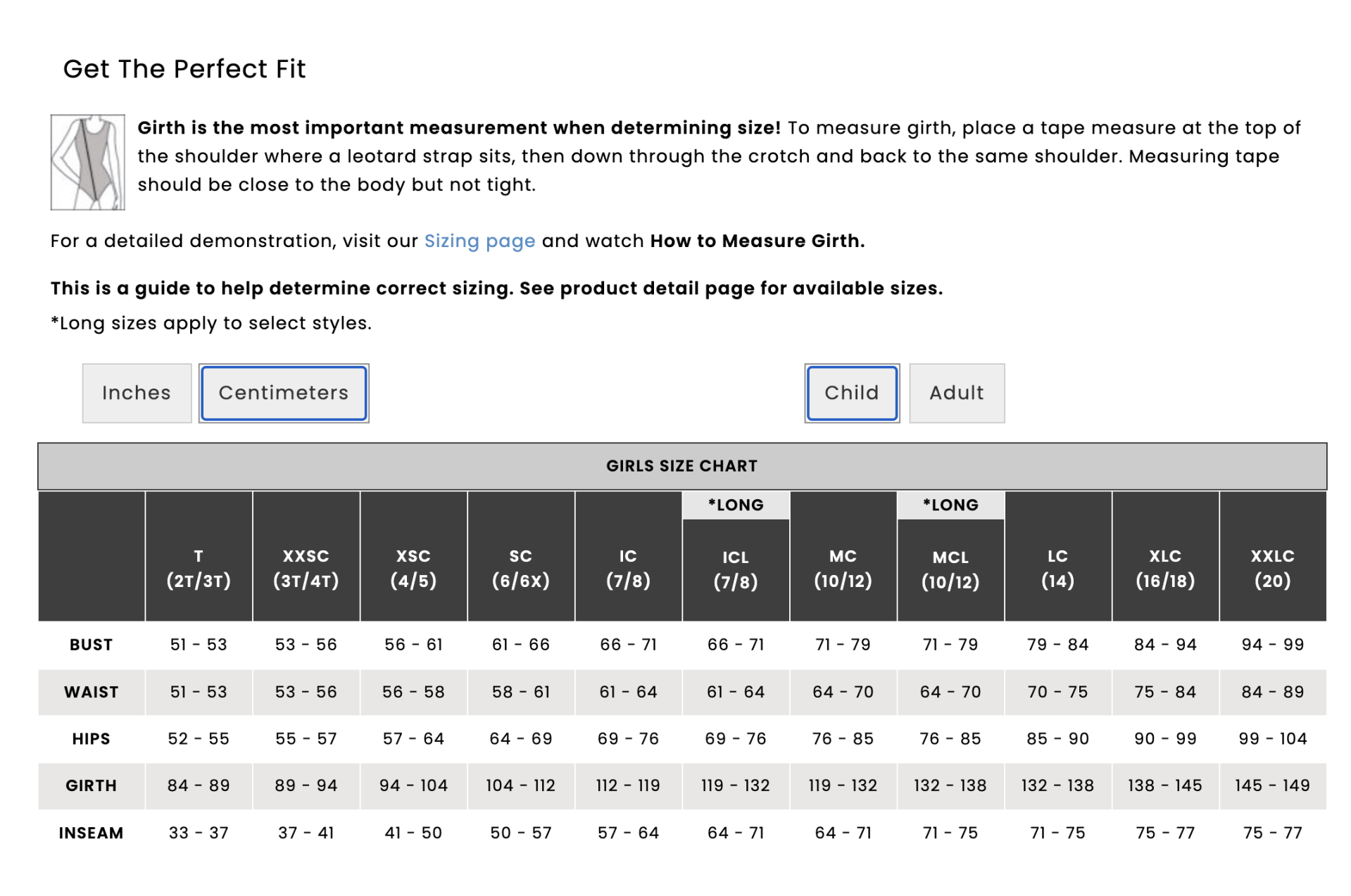Select the Centimeters unit button
Screen dimensions: 1351x896
284,393
